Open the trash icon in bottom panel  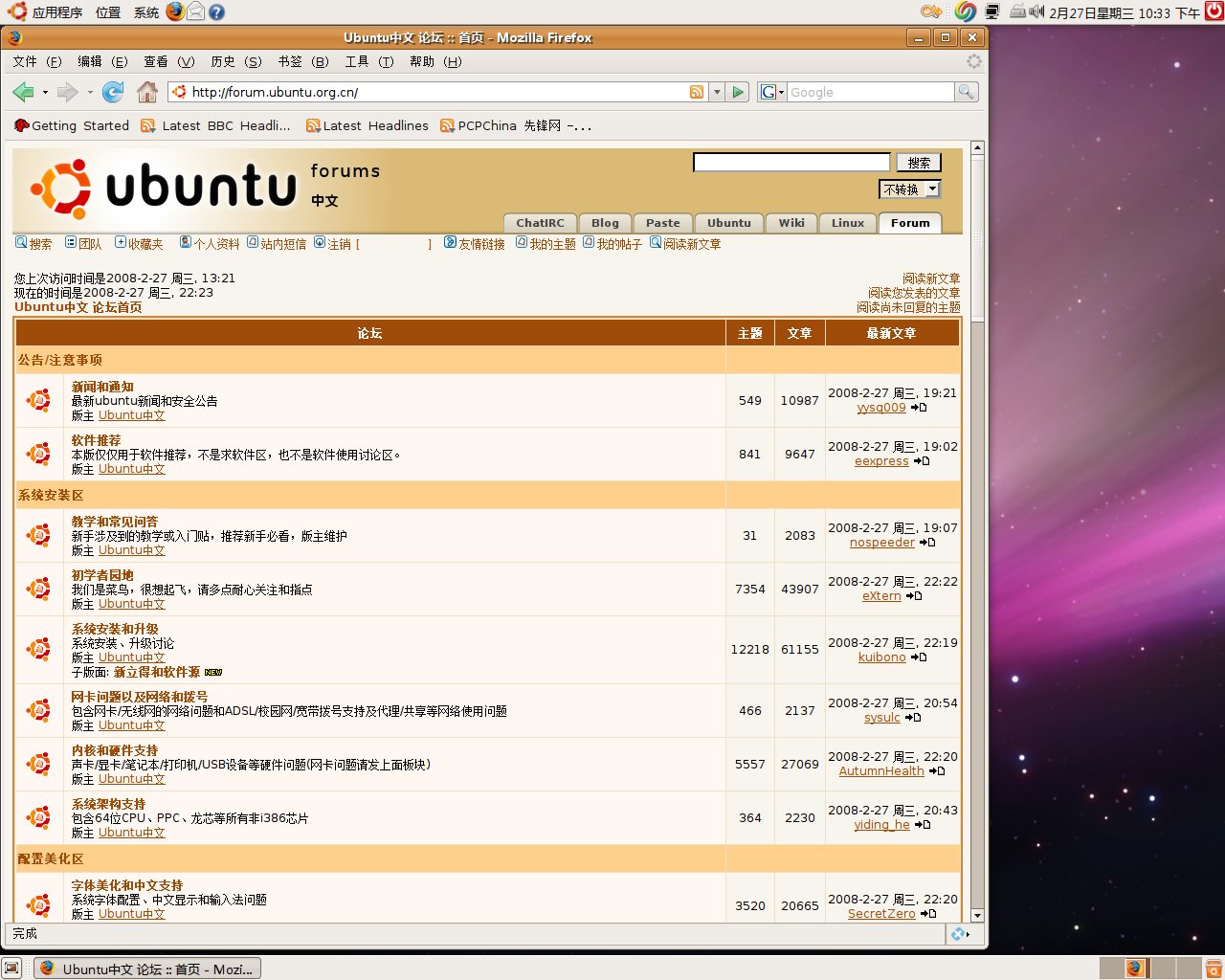[1213, 969]
